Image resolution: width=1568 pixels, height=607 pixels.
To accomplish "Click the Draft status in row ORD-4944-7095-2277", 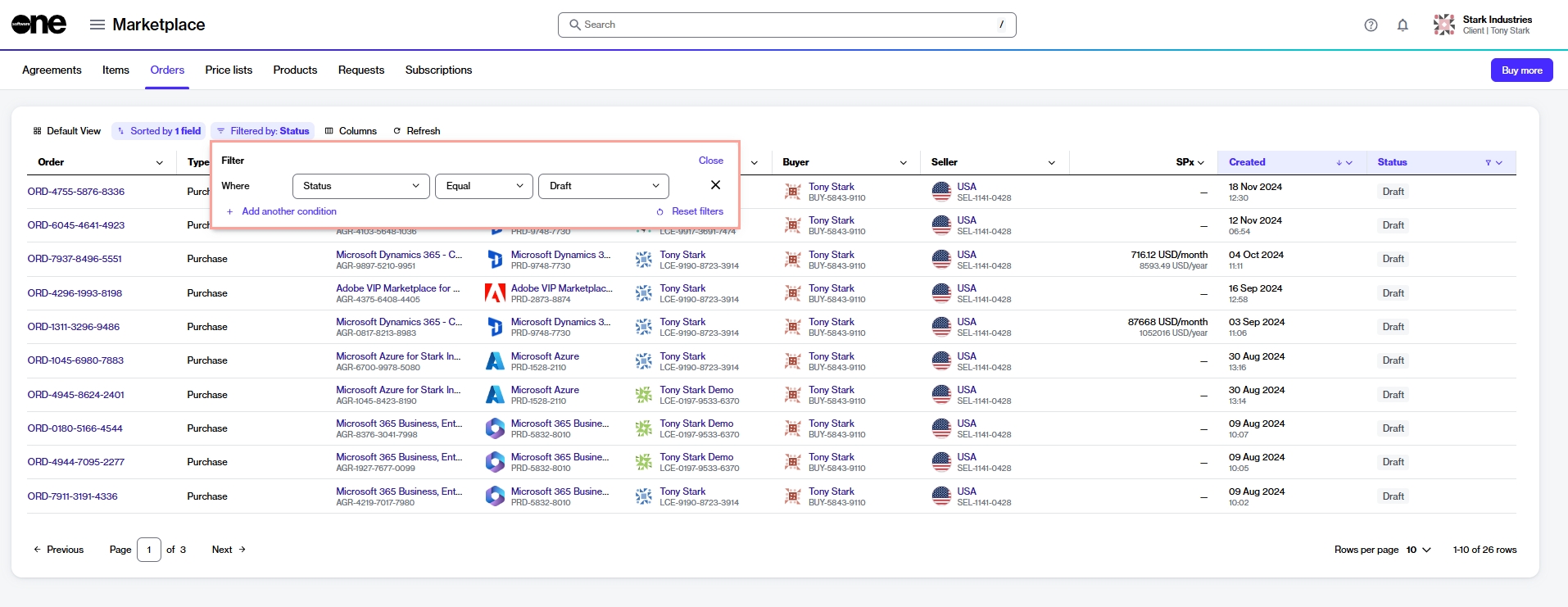I will coord(1393,462).
